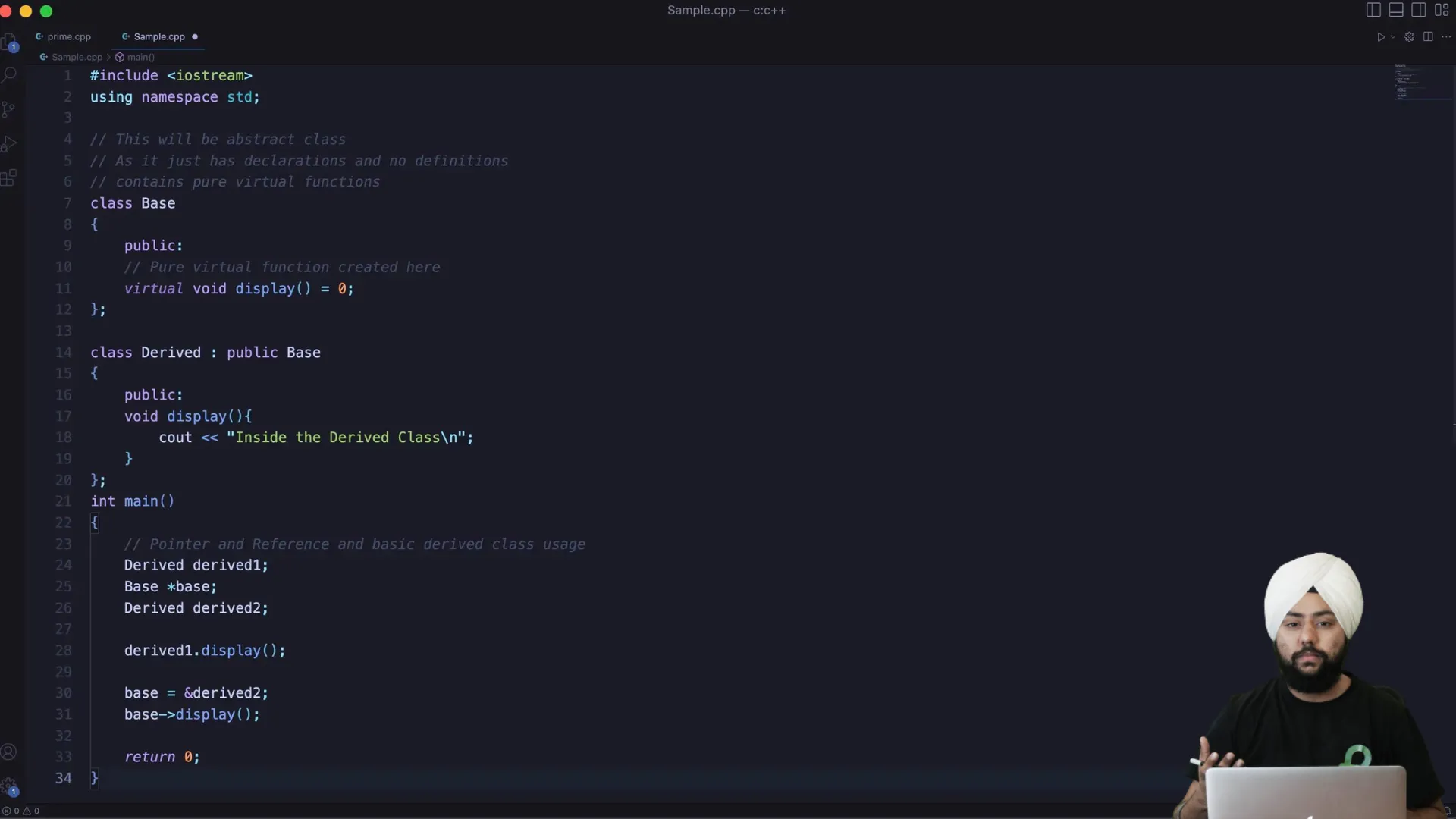Open the Search view icon

(x=9, y=74)
